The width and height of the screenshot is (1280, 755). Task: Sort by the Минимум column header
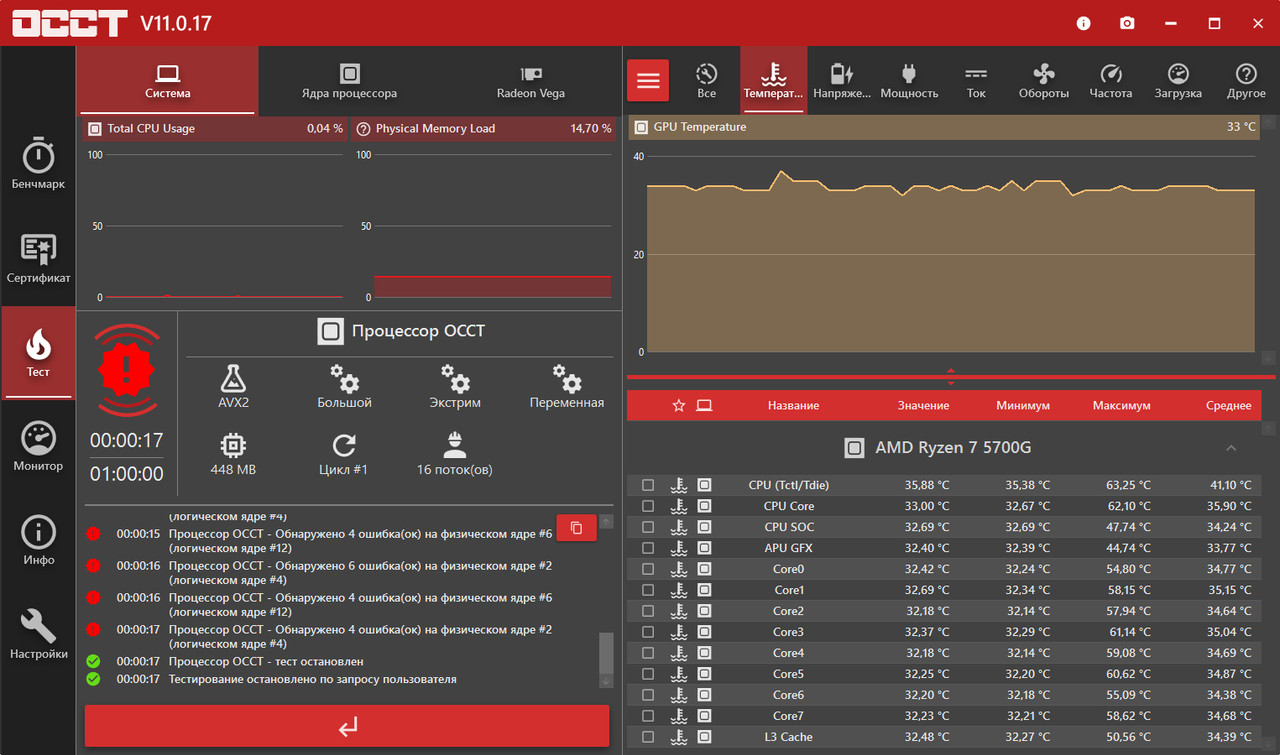(1023, 405)
